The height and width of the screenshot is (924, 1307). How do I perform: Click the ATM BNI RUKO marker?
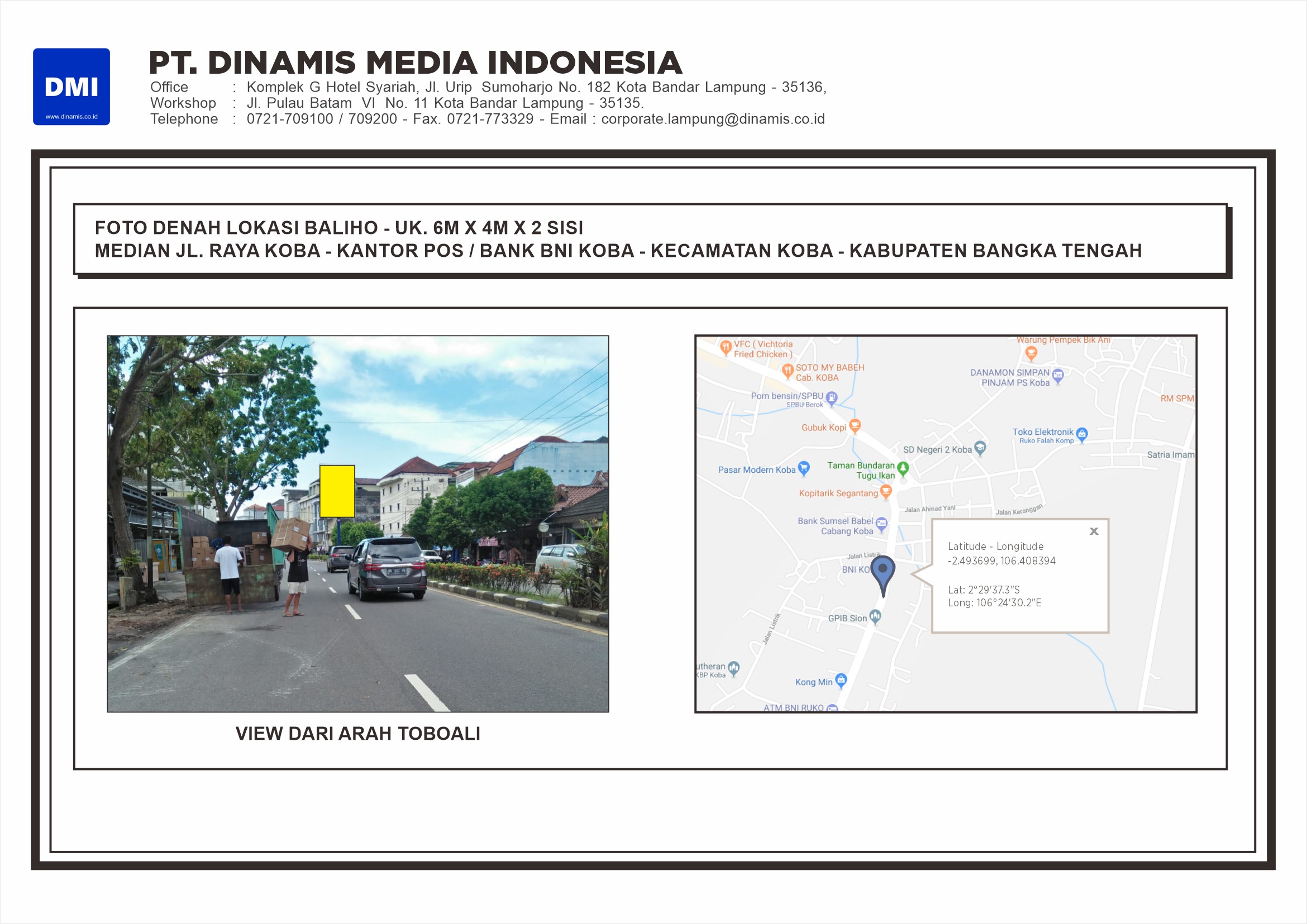pyautogui.click(x=832, y=708)
